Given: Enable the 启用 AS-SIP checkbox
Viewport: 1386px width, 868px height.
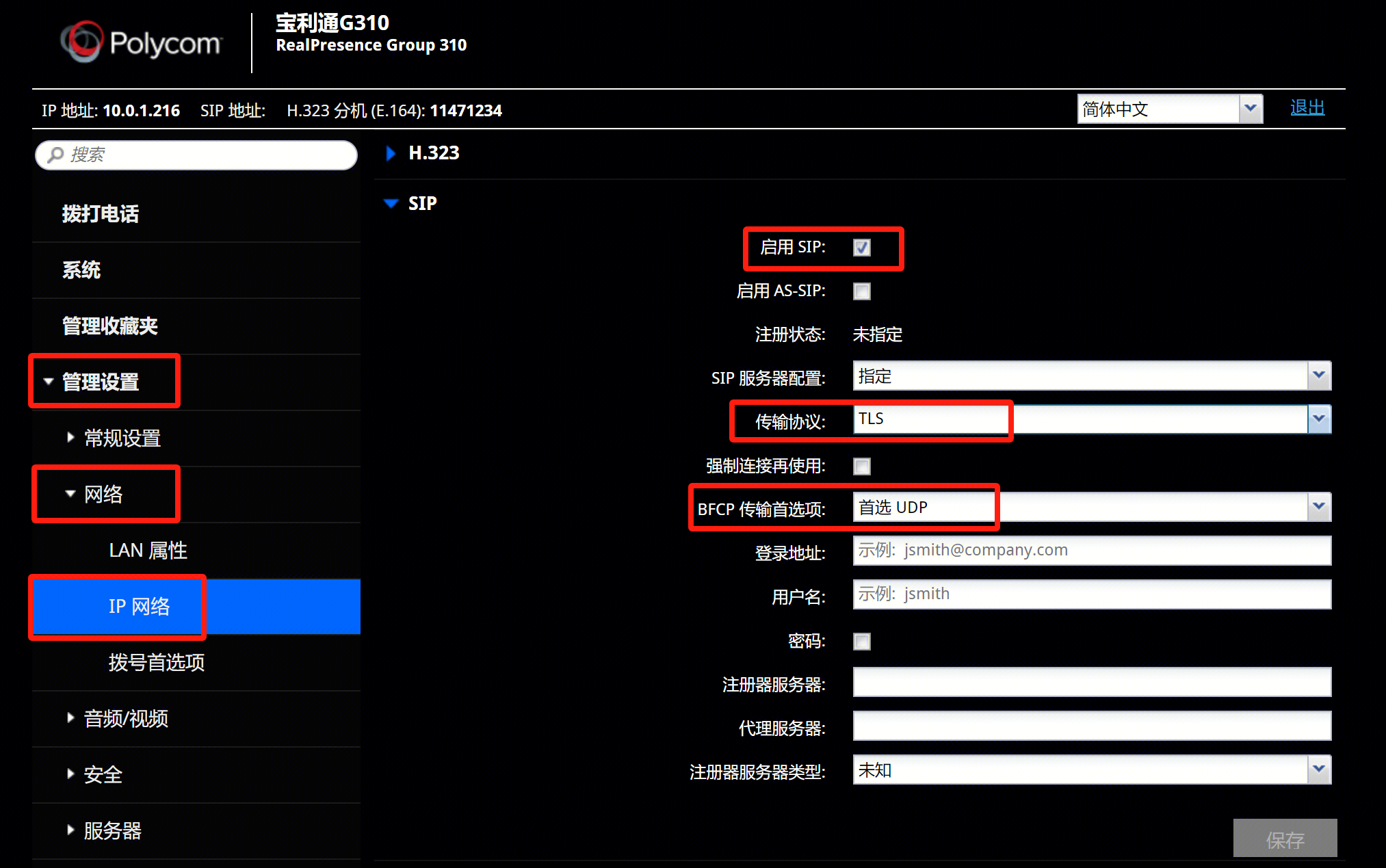Looking at the screenshot, I should pyautogui.click(x=861, y=291).
